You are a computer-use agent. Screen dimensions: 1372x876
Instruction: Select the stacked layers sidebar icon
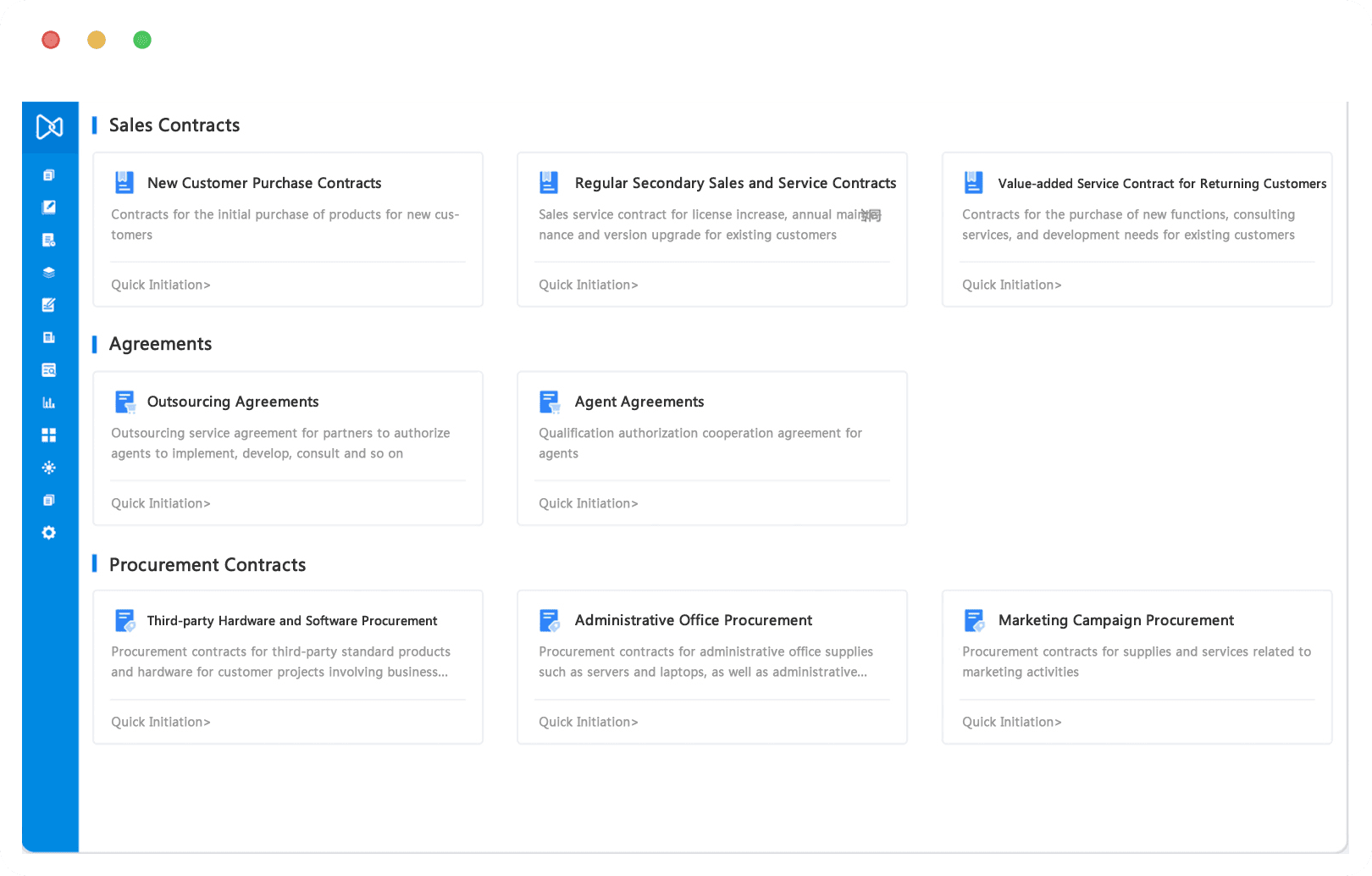[49, 273]
